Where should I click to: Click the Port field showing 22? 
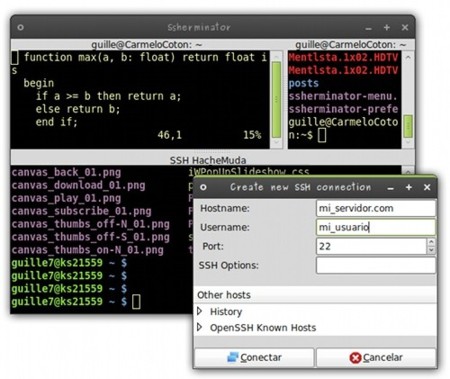(371, 246)
